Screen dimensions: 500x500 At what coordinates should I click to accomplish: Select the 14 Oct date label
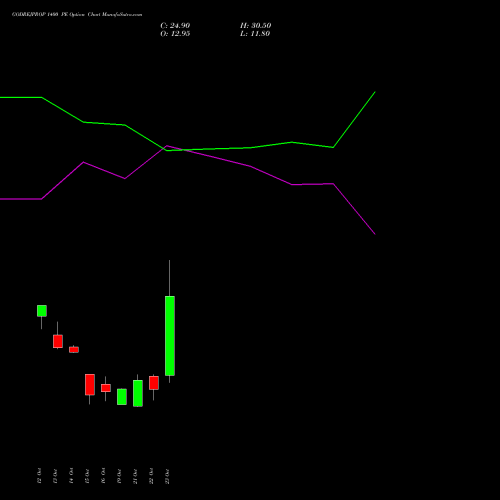(x=71, y=476)
